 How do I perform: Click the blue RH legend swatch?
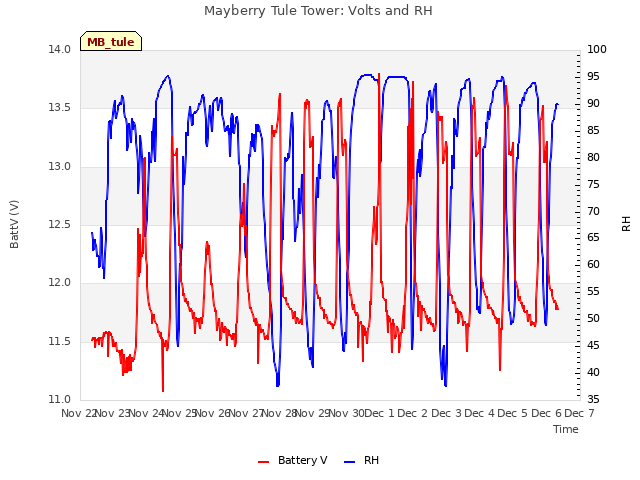[x=350, y=462]
